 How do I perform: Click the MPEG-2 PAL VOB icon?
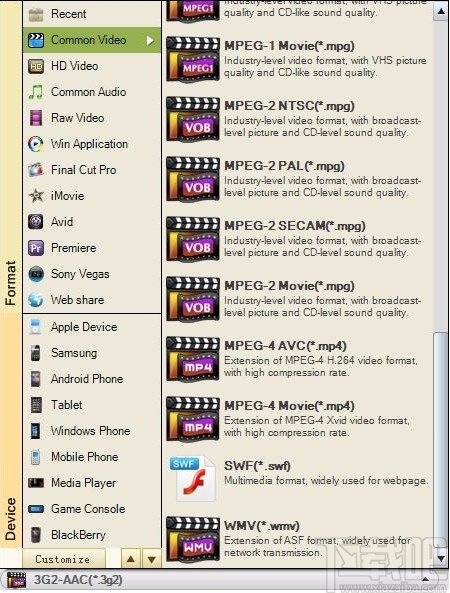[193, 179]
